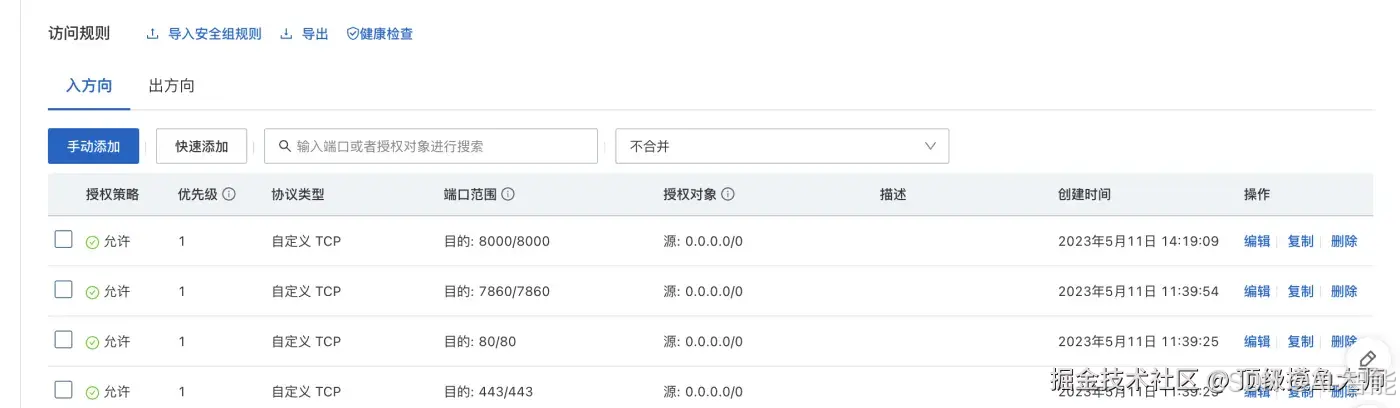Click the 授权策略 column header

click(113, 194)
